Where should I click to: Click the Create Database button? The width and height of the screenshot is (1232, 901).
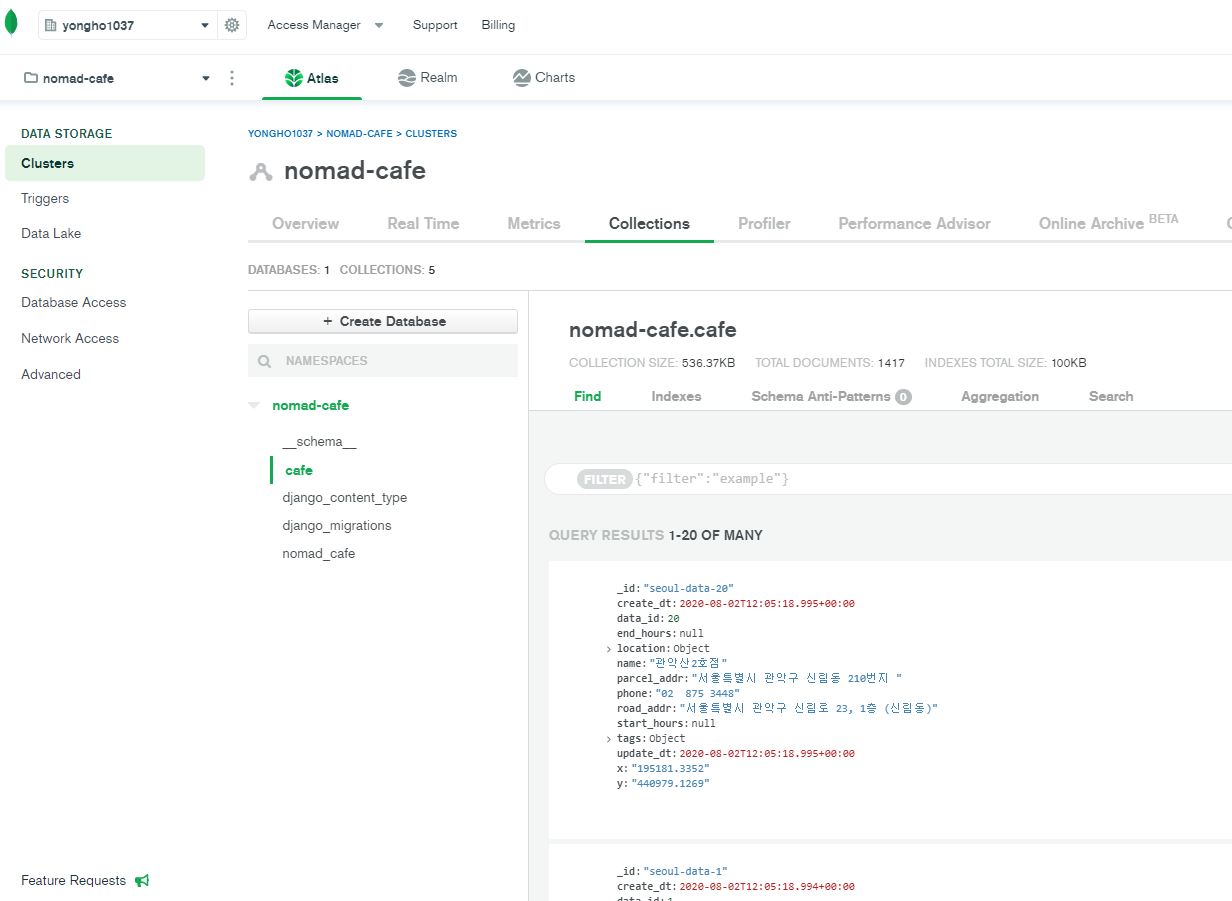coord(383,321)
